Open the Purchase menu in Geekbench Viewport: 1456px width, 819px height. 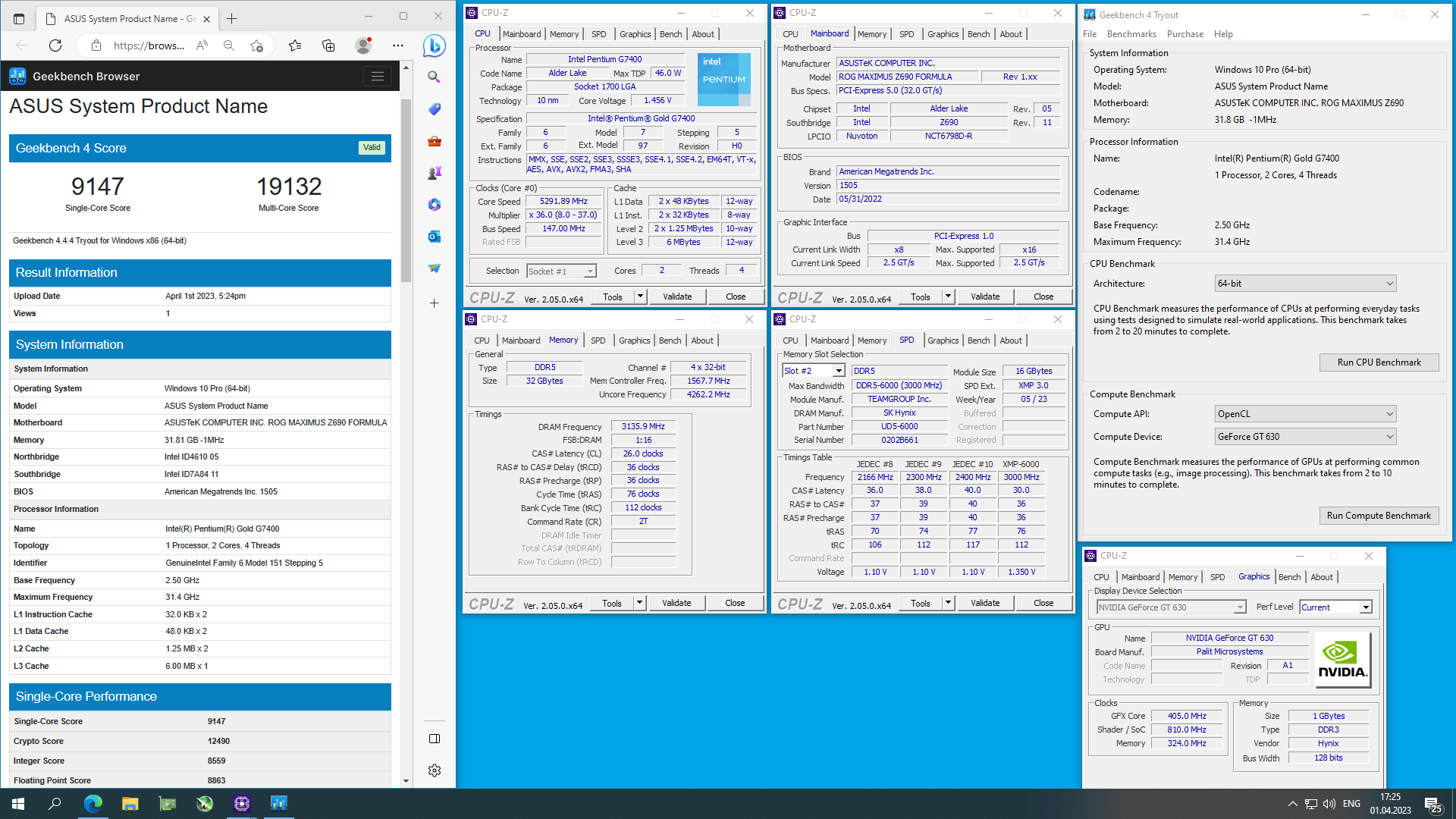(1185, 34)
